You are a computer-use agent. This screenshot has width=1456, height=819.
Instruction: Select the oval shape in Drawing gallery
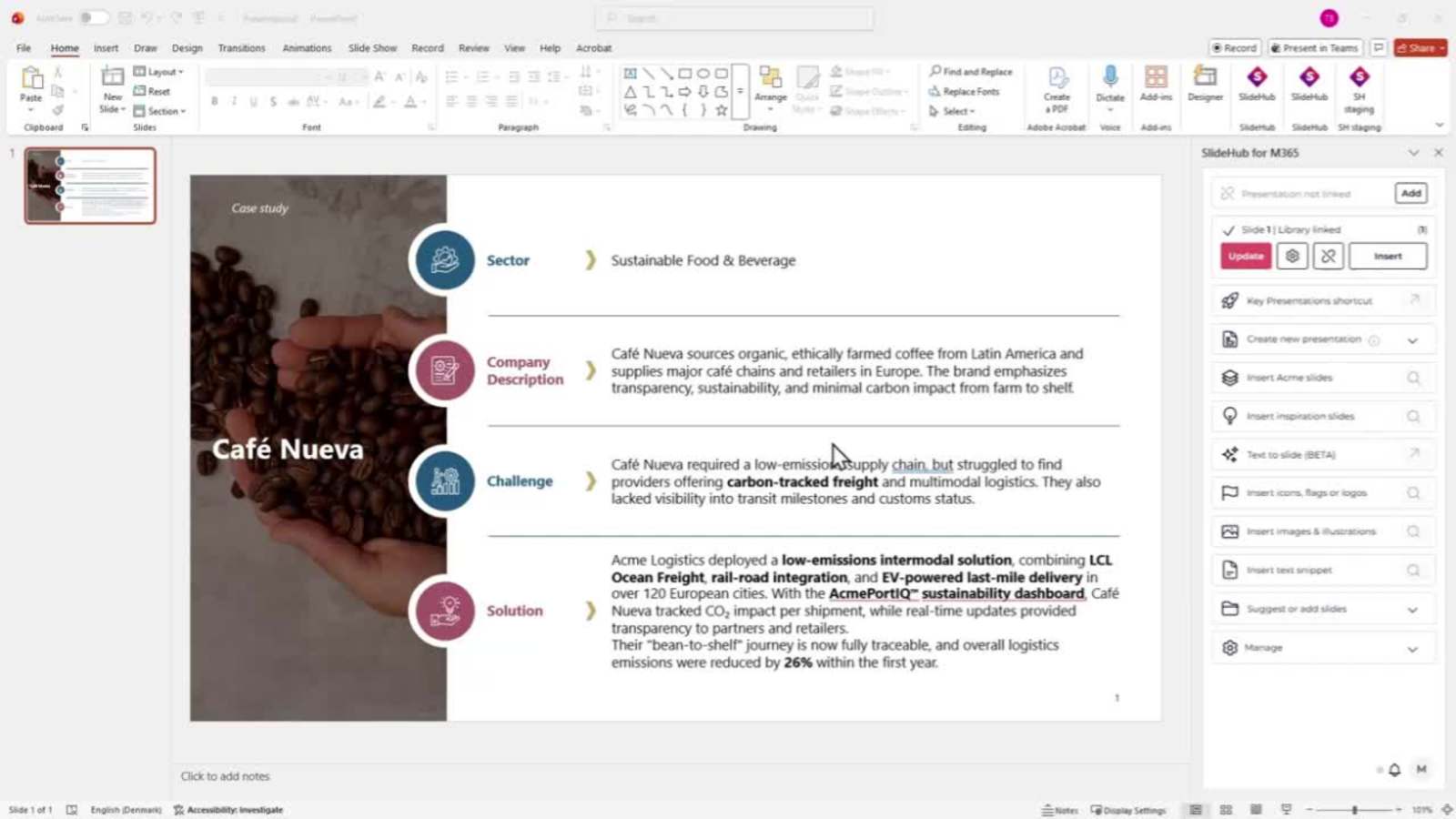coord(703,73)
